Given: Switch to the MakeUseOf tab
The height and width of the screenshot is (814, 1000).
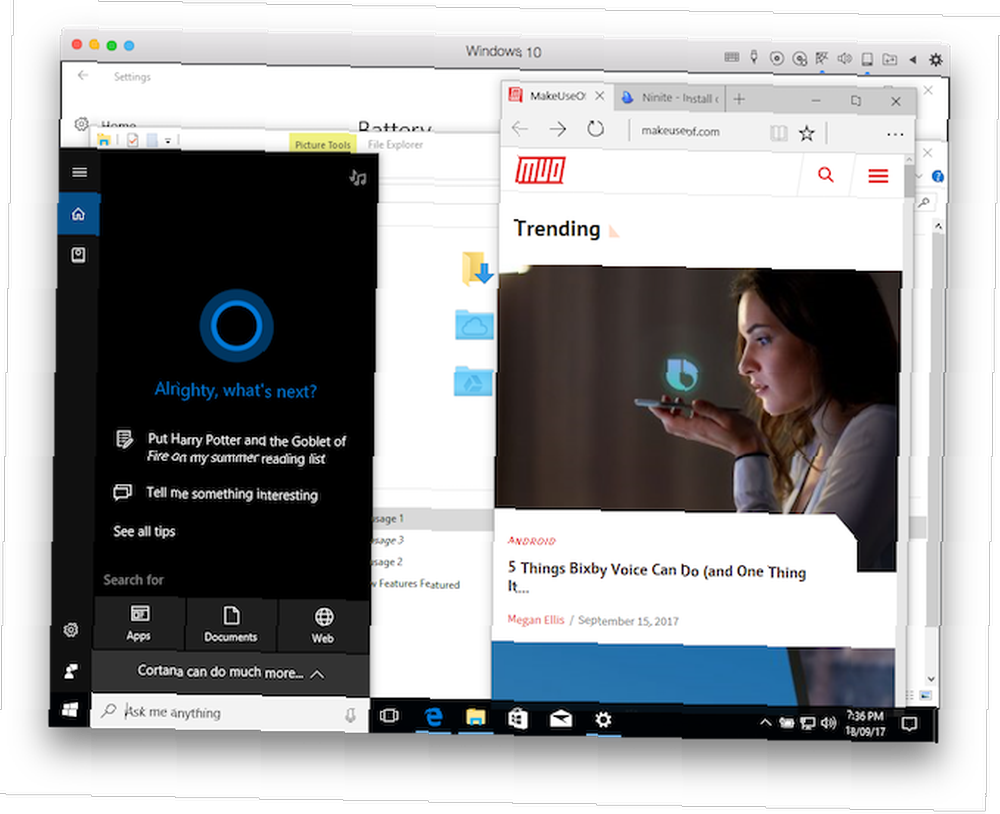Looking at the screenshot, I should pyautogui.click(x=556, y=96).
